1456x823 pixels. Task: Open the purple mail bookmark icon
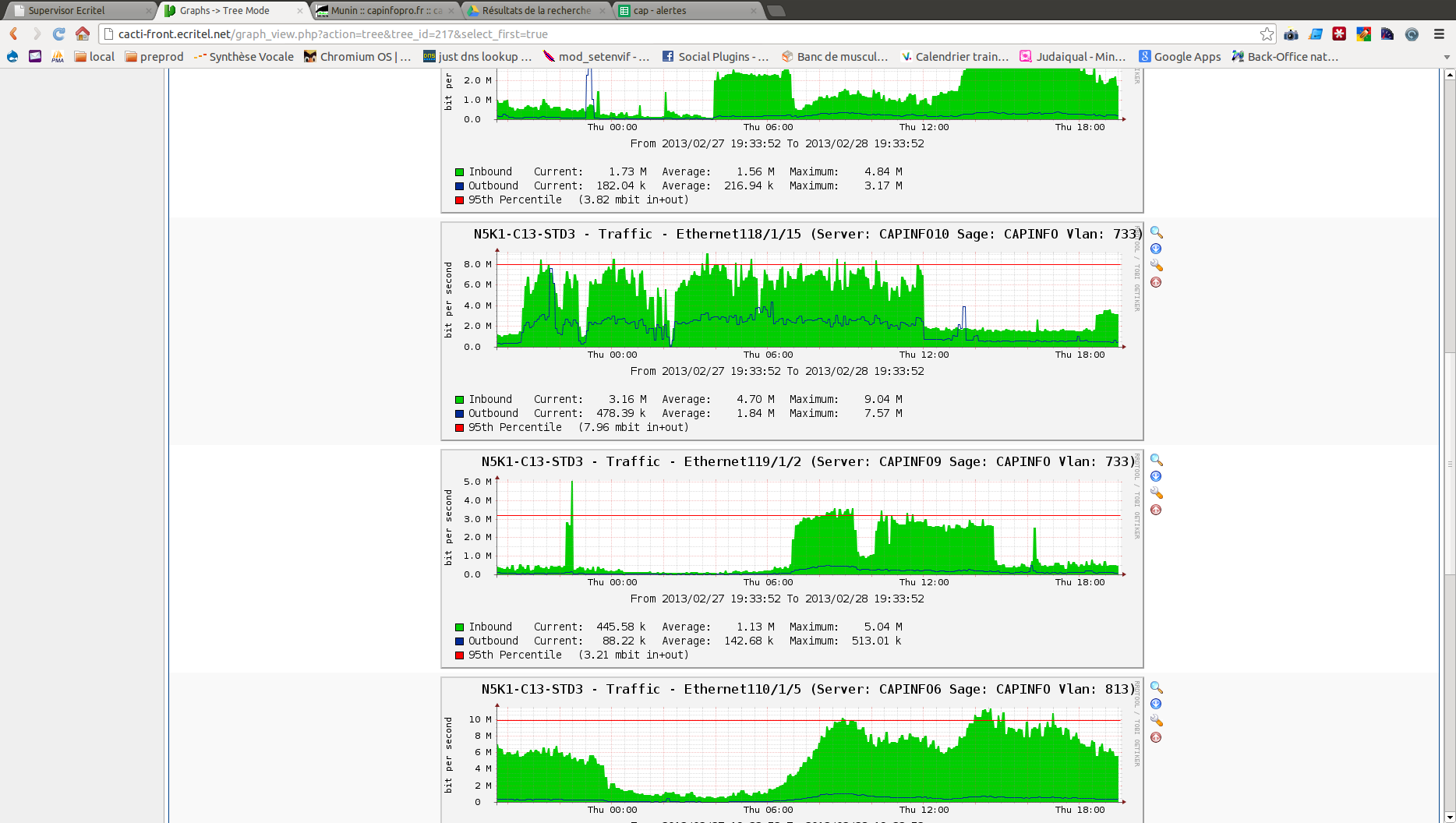pos(35,56)
